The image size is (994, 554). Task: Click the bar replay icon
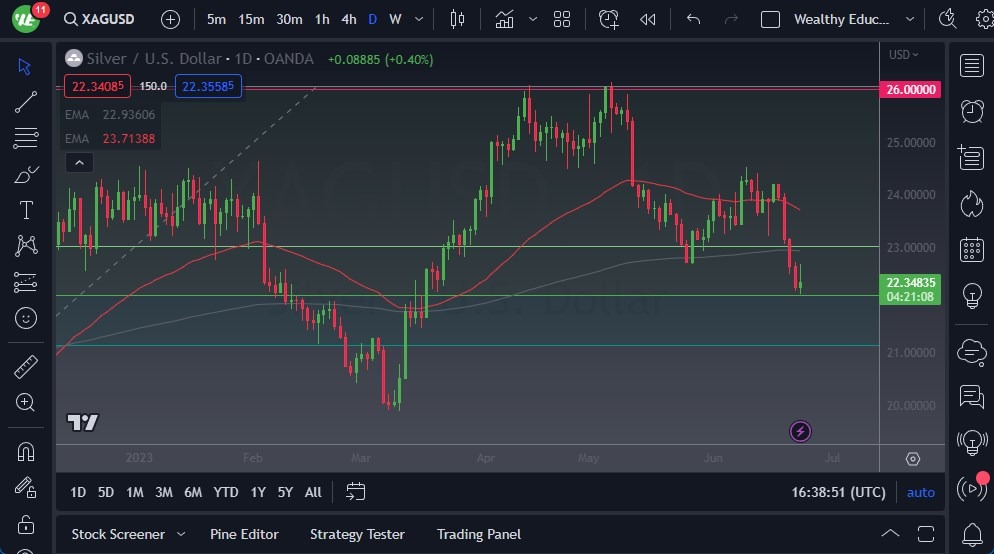pyautogui.click(x=647, y=19)
